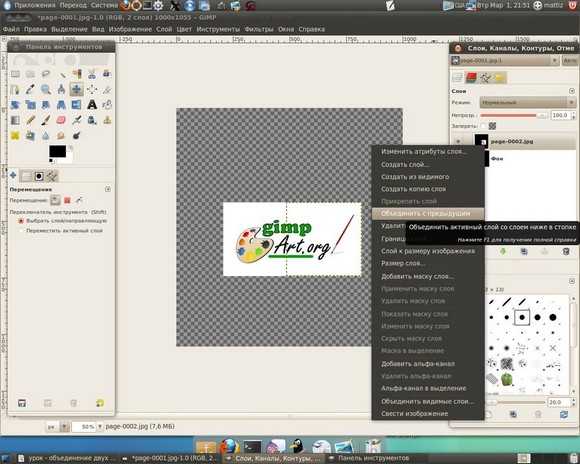Open the image selector dropdown page-0001.jpg
The width and height of the screenshot is (580, 464).
[505, 60]
